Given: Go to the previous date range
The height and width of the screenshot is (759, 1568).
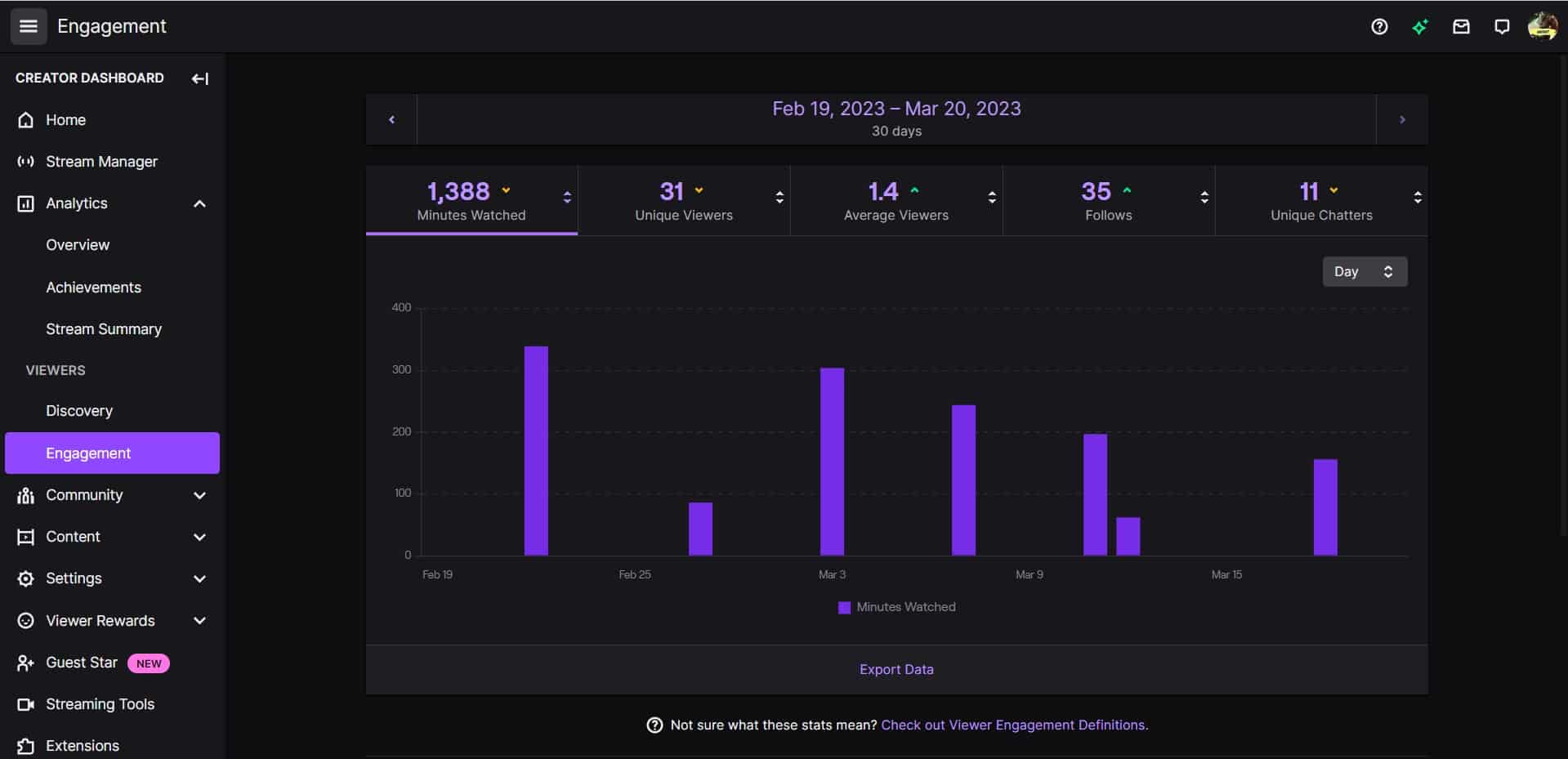Looking at the screenshot, I should 391,119.
